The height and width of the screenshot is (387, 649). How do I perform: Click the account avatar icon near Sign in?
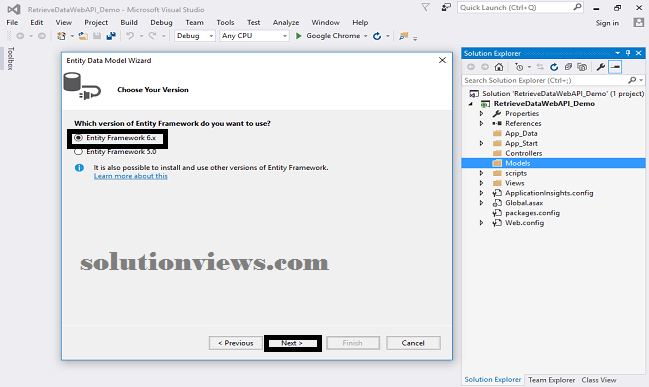[639, 22]
